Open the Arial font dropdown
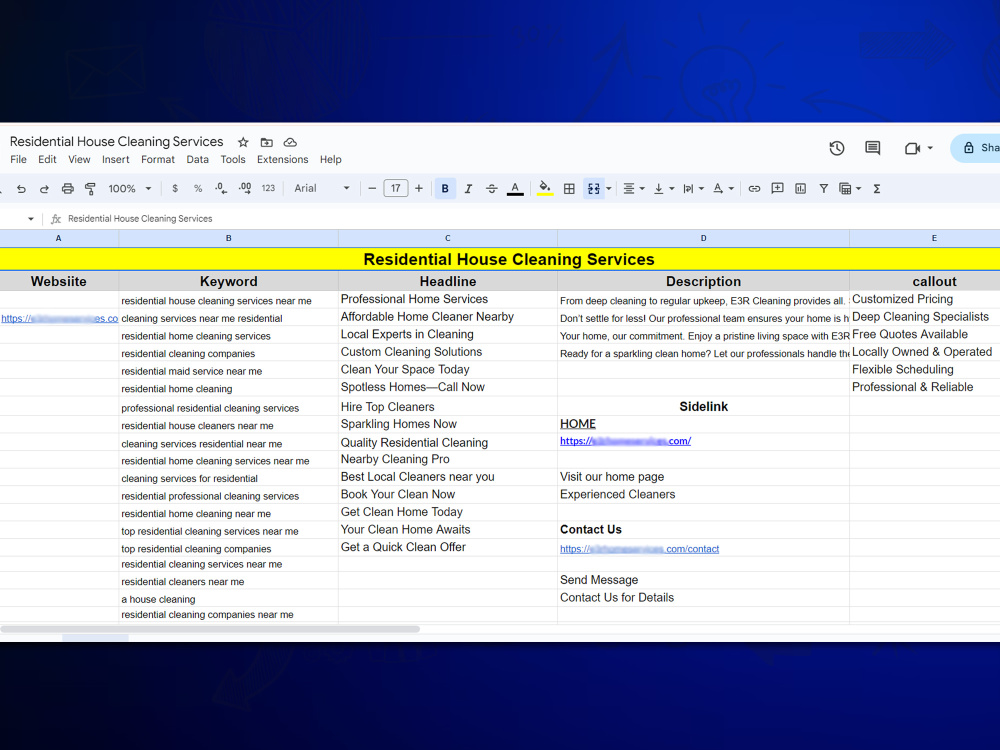 pos(322,189)
